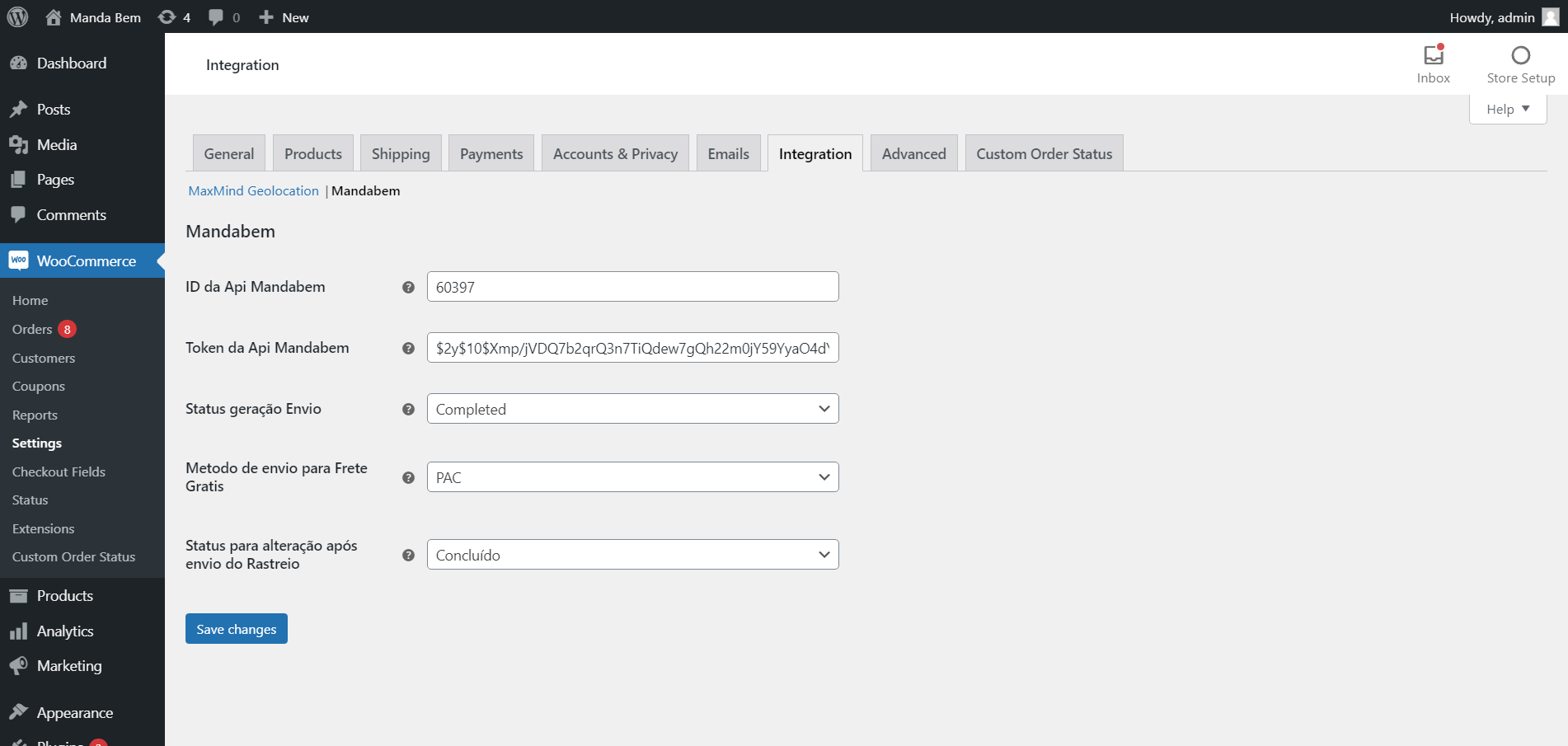
Task: Show help tip for Token da Api Mandabem
Action: point(408,348)
